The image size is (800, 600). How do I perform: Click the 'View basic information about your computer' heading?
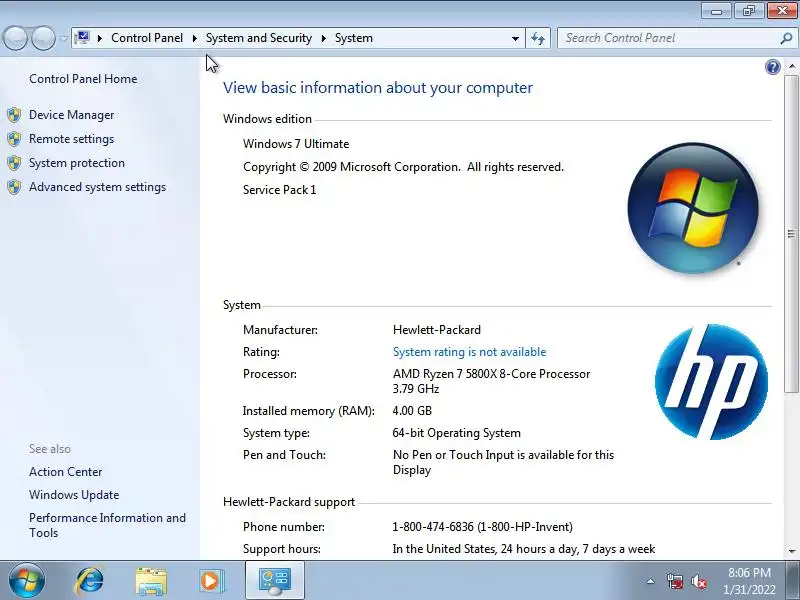click(x=378, y=88)
